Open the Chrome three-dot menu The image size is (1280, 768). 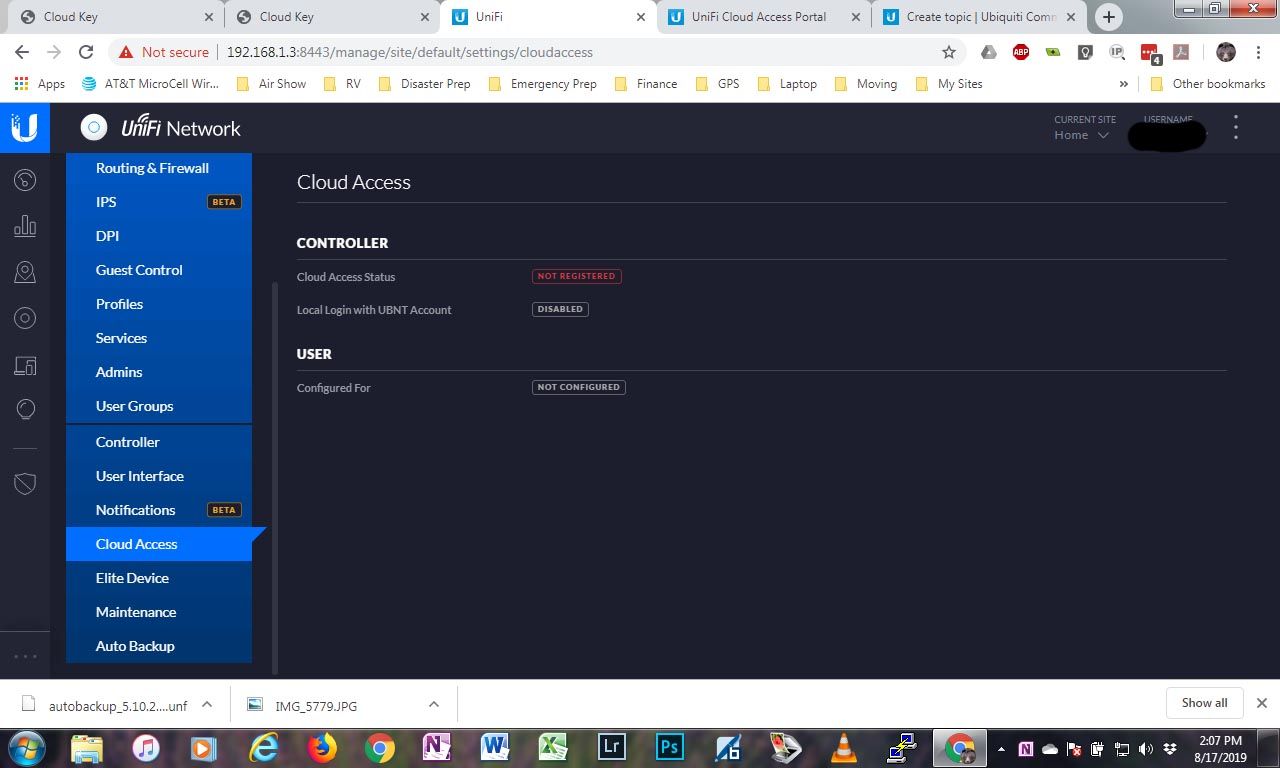tap(1257, 52)
